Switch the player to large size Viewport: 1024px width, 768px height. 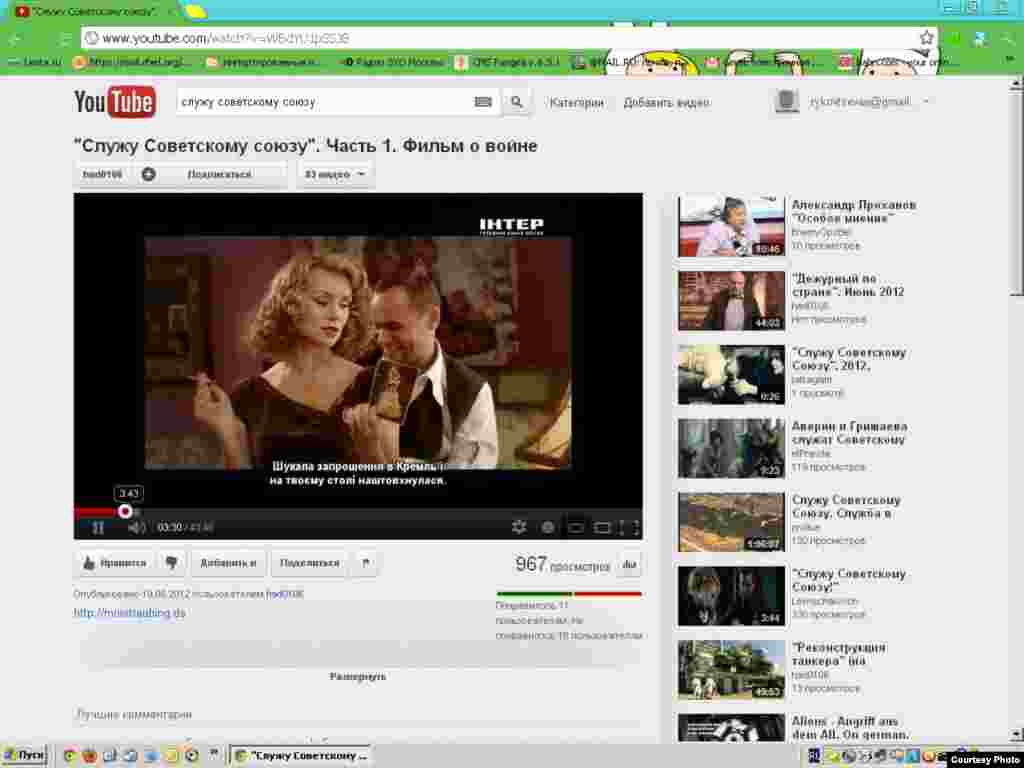[x=602, y=527]
